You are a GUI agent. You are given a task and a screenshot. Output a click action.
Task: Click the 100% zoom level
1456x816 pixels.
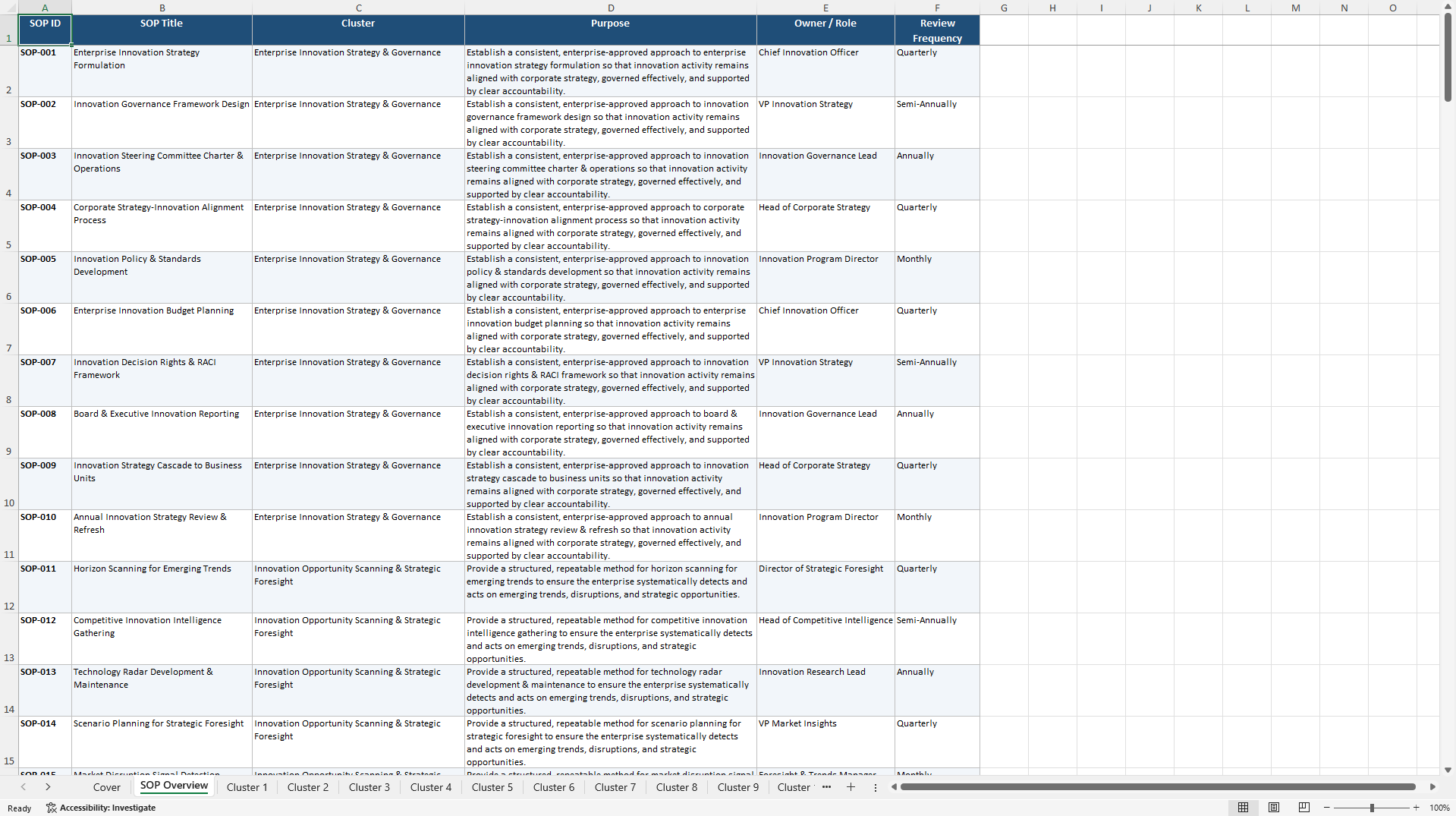point(1439,808)
